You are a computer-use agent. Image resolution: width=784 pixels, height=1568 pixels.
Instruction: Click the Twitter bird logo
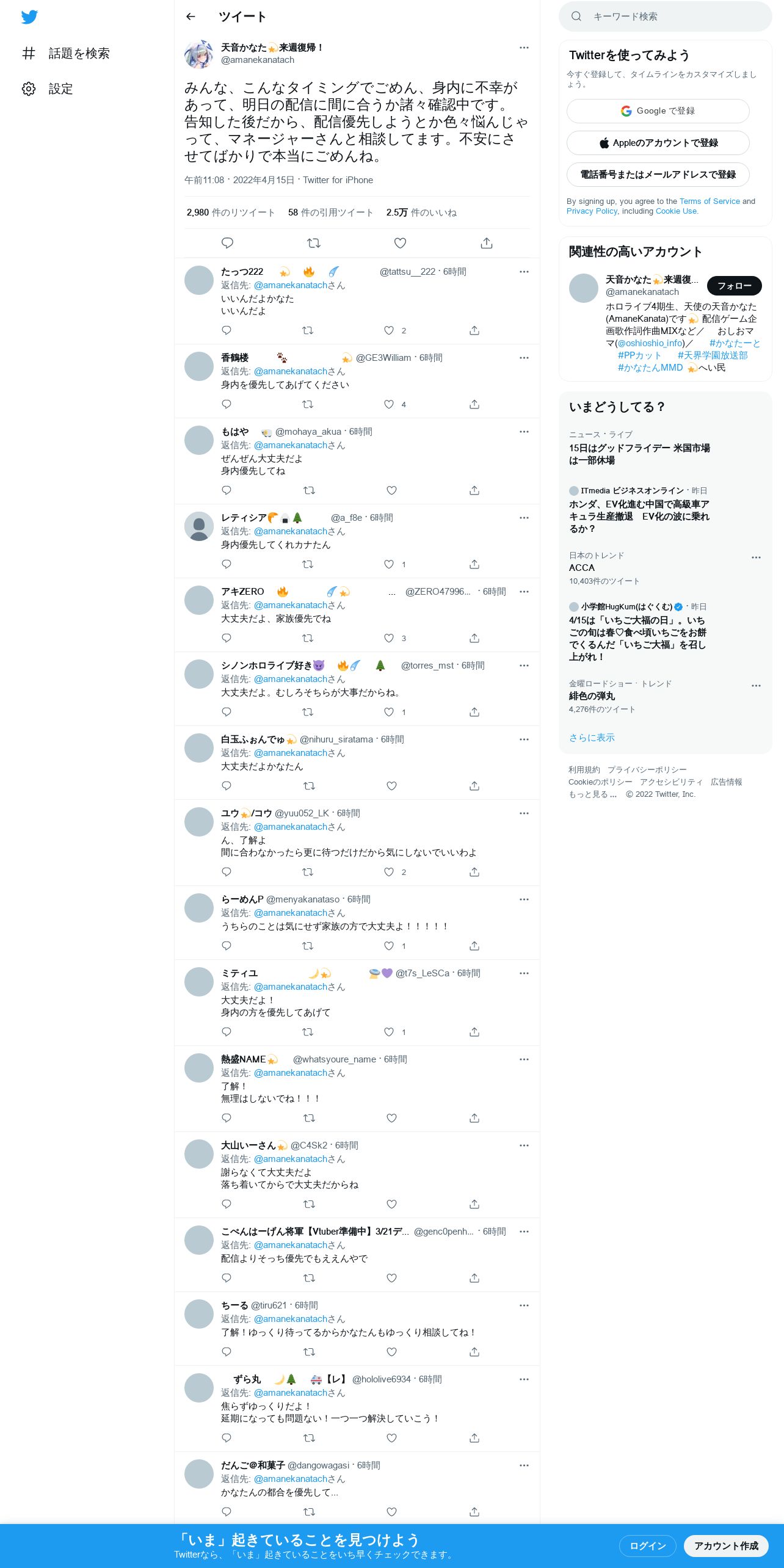[x=29, y=17]
